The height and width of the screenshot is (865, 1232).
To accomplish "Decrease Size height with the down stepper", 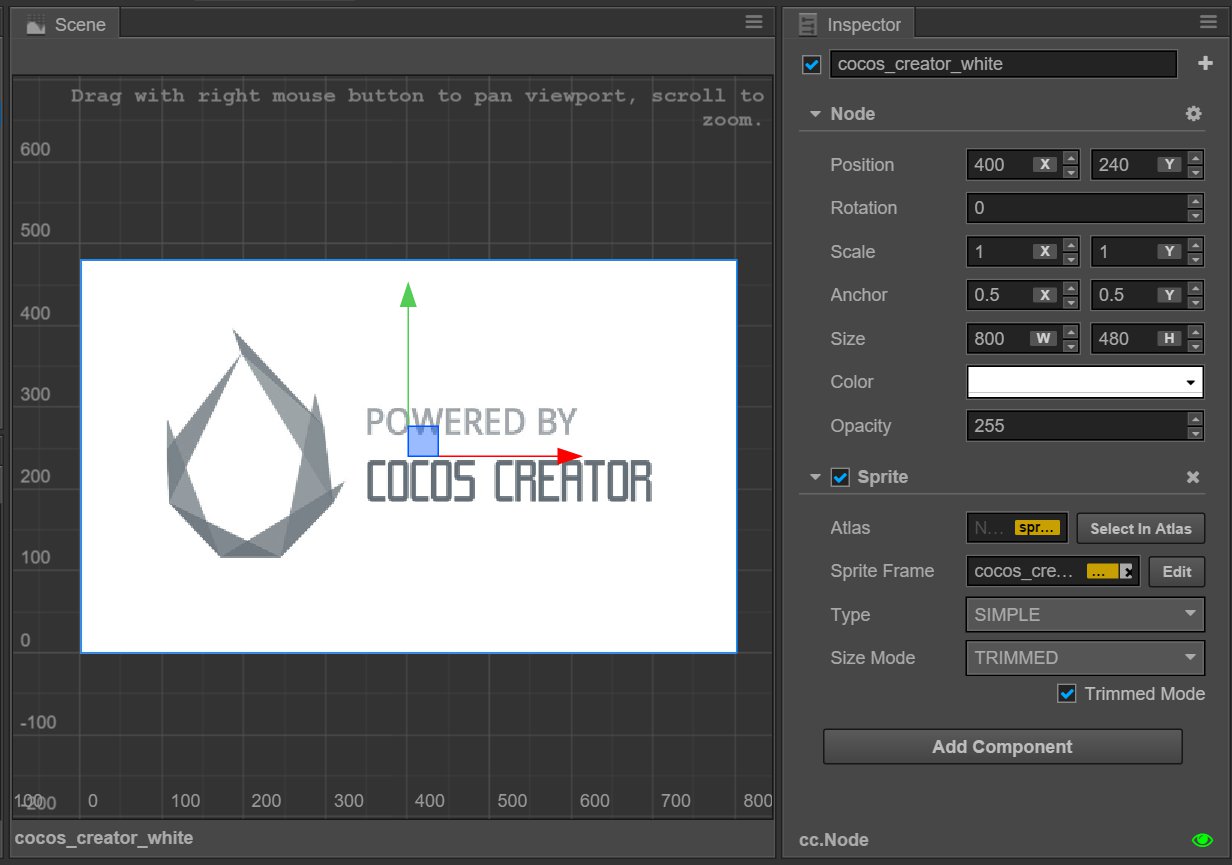I will 1195,347.
